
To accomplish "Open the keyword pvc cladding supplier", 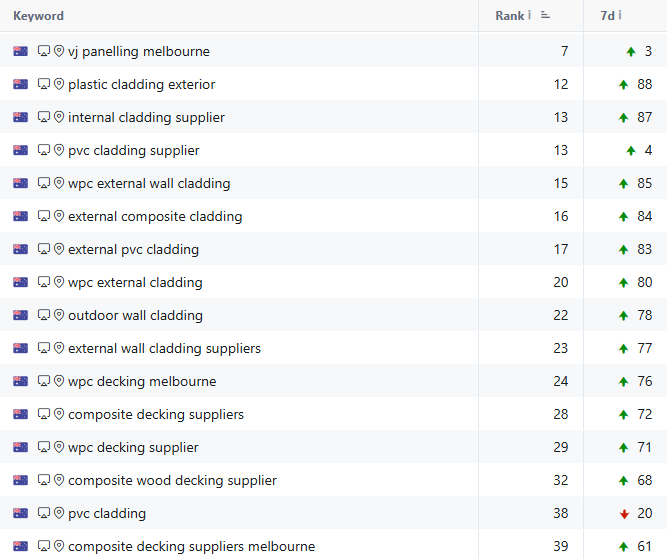I will click(x=134, y=151).
